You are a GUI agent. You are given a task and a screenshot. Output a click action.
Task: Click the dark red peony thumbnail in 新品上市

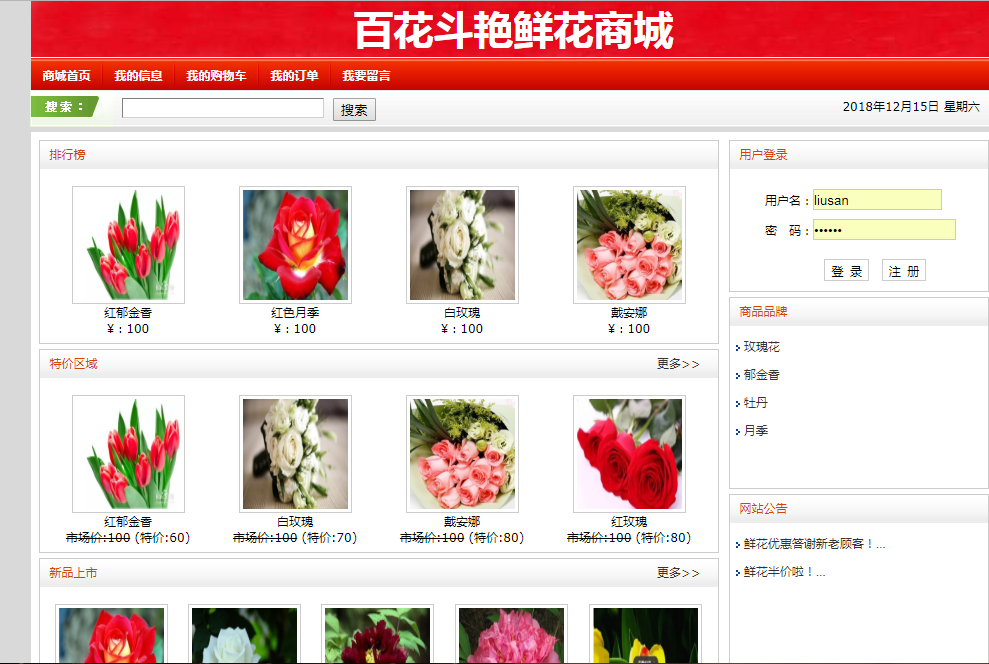[377, 634]
